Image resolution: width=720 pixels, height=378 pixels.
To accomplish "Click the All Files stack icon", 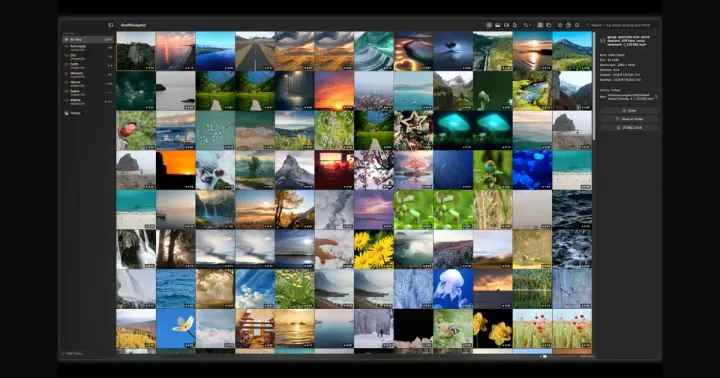I will coord(66,39).
